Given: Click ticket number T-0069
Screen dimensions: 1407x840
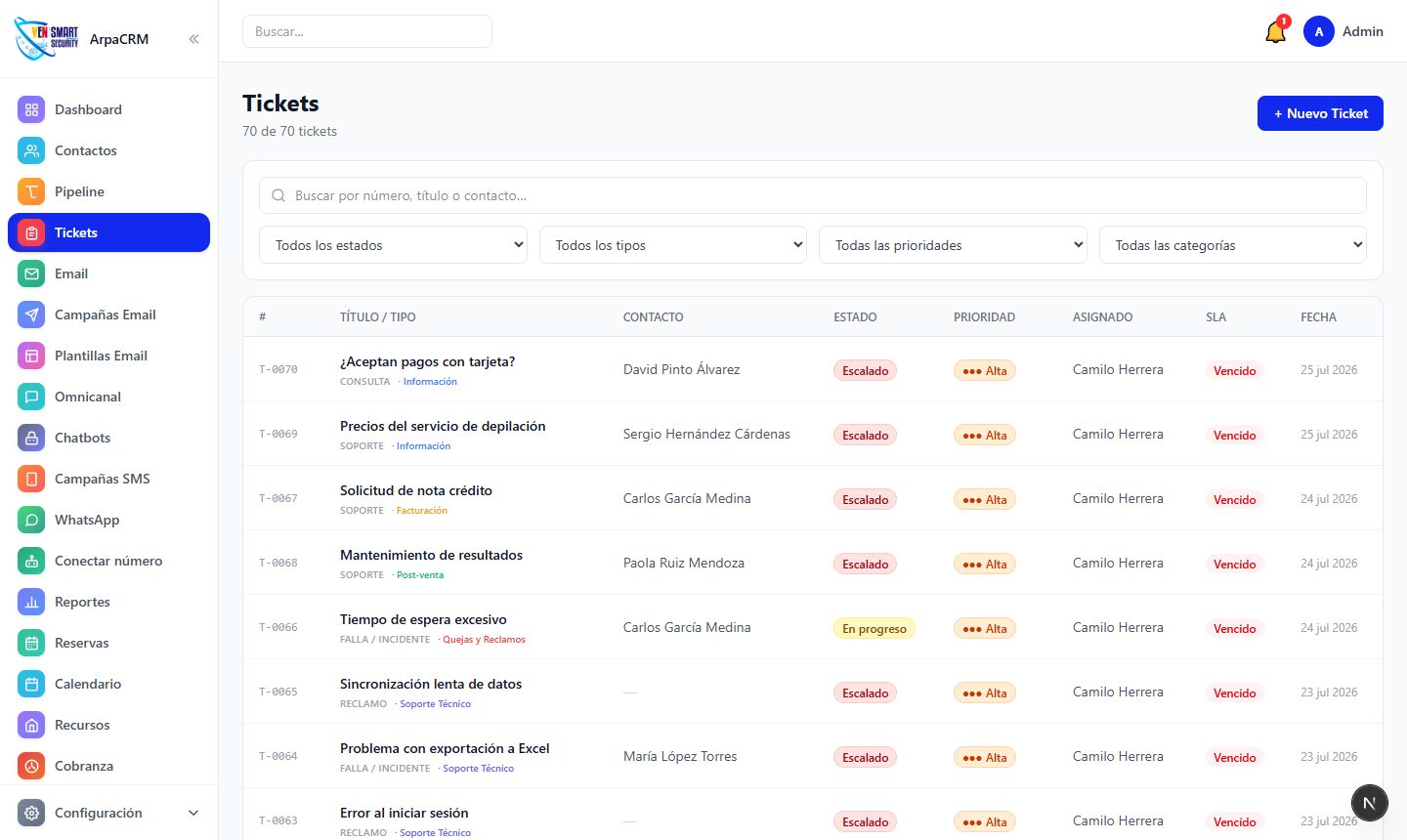Looking at the screenshot, I should 278,434.
